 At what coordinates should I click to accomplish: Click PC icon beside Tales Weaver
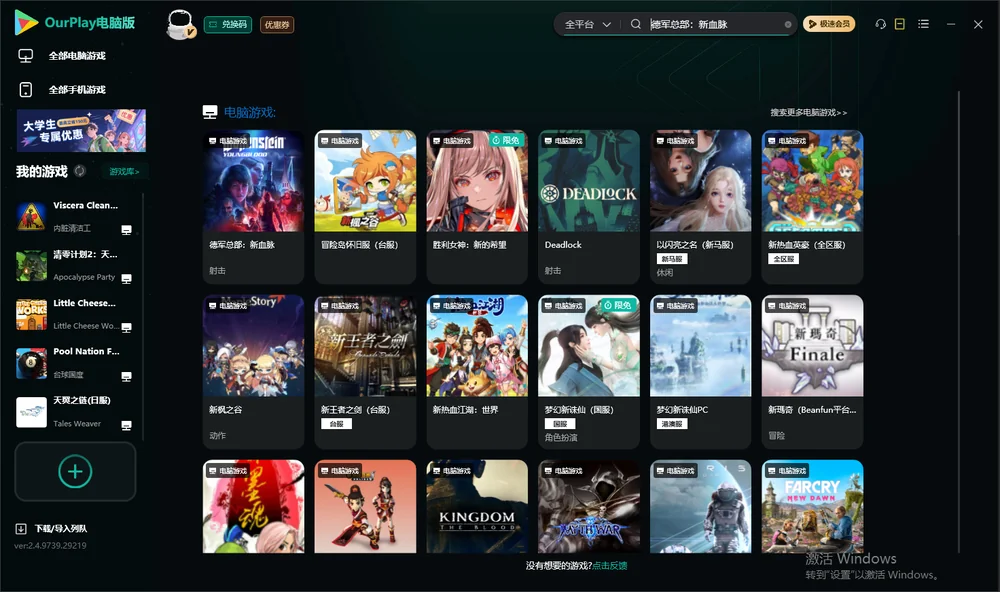(126, 426)
